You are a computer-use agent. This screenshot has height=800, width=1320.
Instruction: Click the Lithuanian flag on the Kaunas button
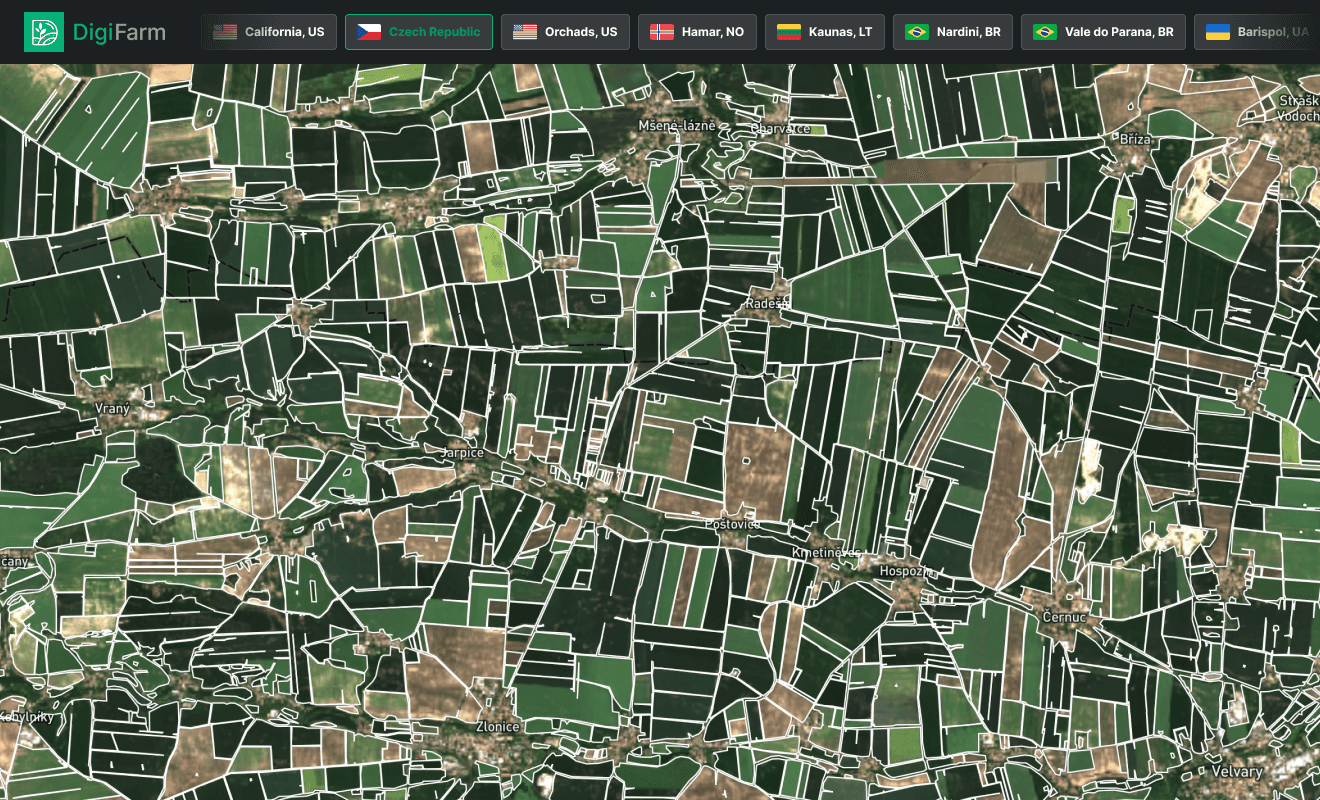point(788,31)
